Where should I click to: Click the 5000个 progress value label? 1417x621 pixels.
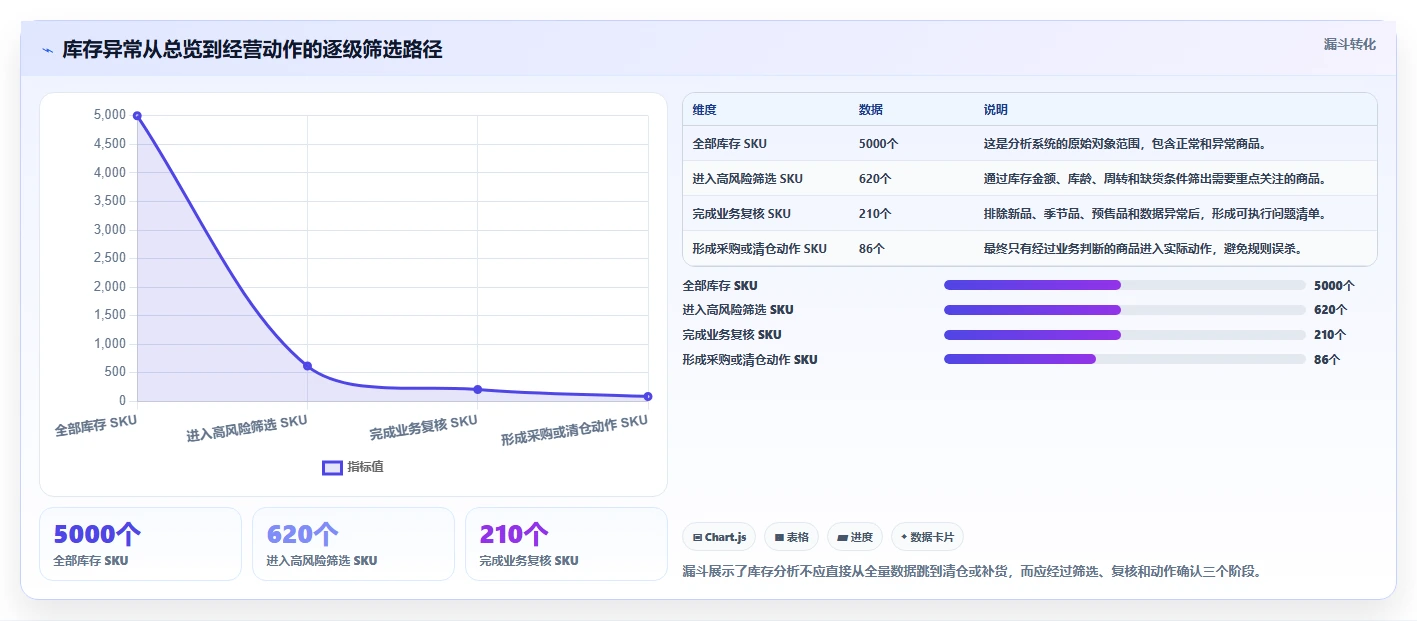point(1334,285)
